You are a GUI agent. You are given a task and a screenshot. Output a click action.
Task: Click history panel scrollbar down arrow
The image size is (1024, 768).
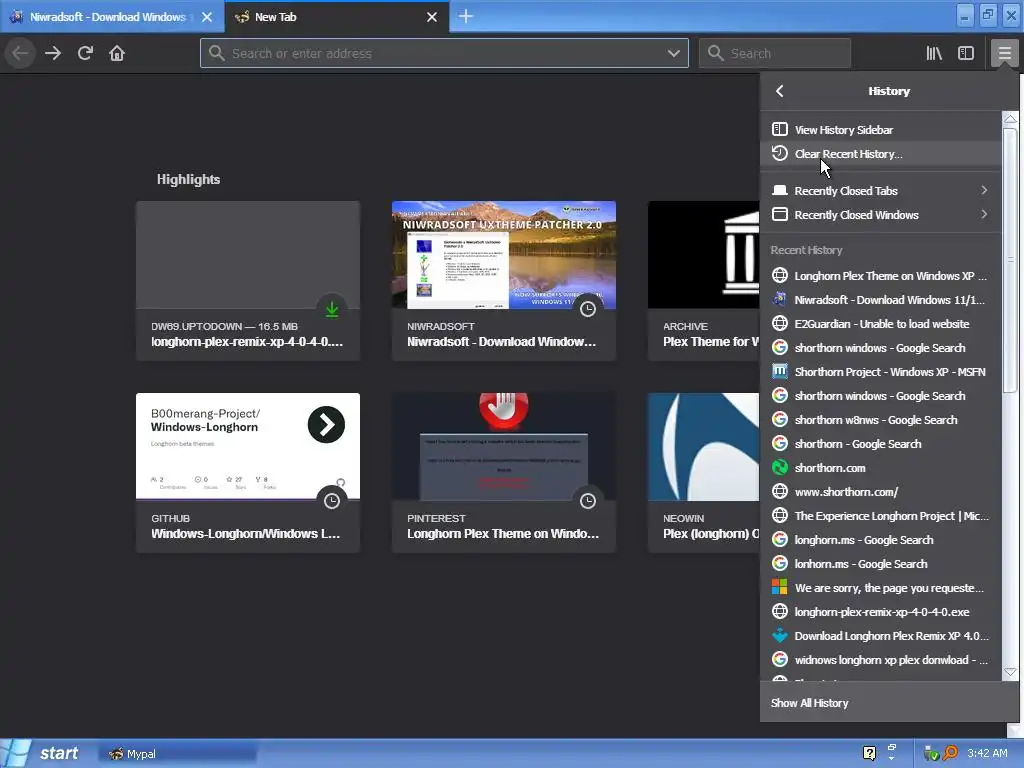click(x=1010, y=672)
